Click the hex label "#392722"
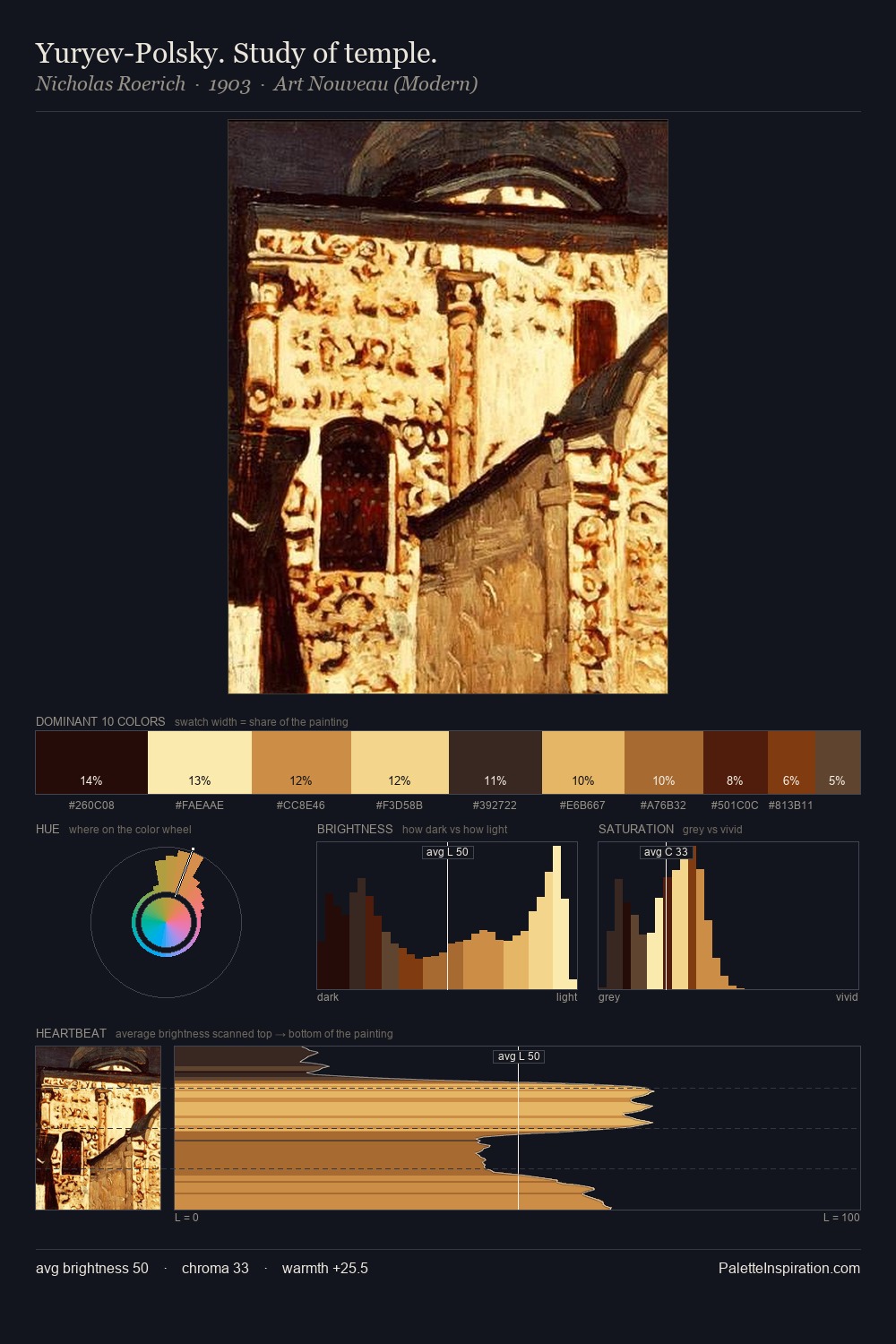896x1344 pixels. (x=495, y=806)
